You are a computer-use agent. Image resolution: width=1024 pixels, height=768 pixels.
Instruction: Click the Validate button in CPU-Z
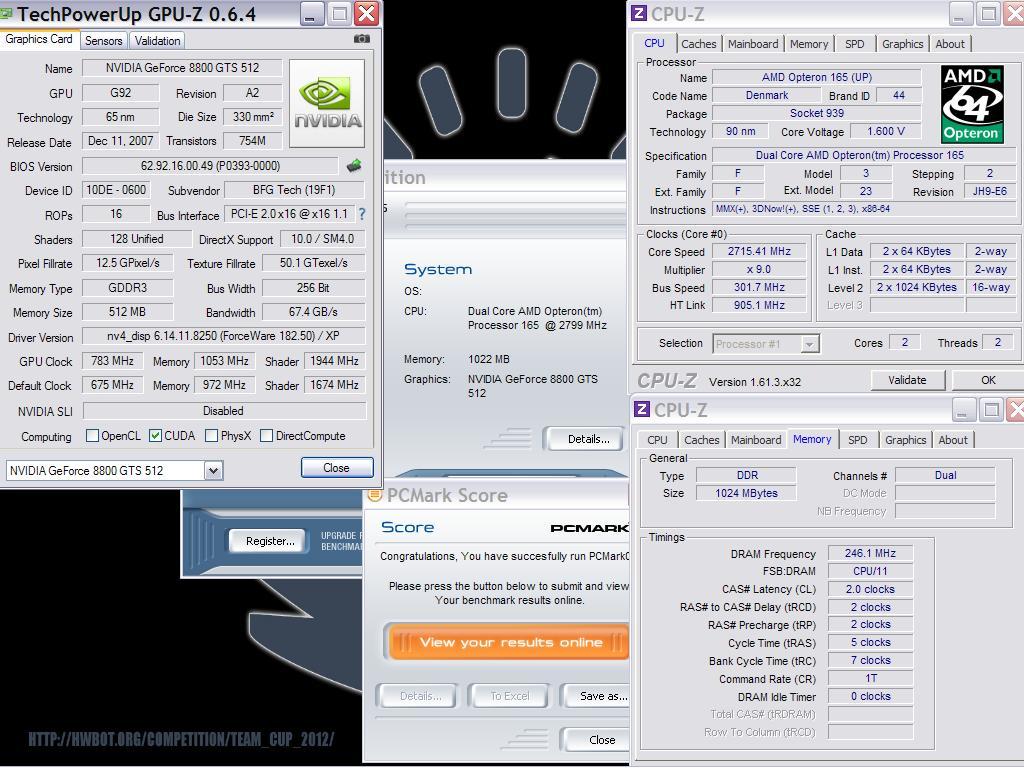907,380
